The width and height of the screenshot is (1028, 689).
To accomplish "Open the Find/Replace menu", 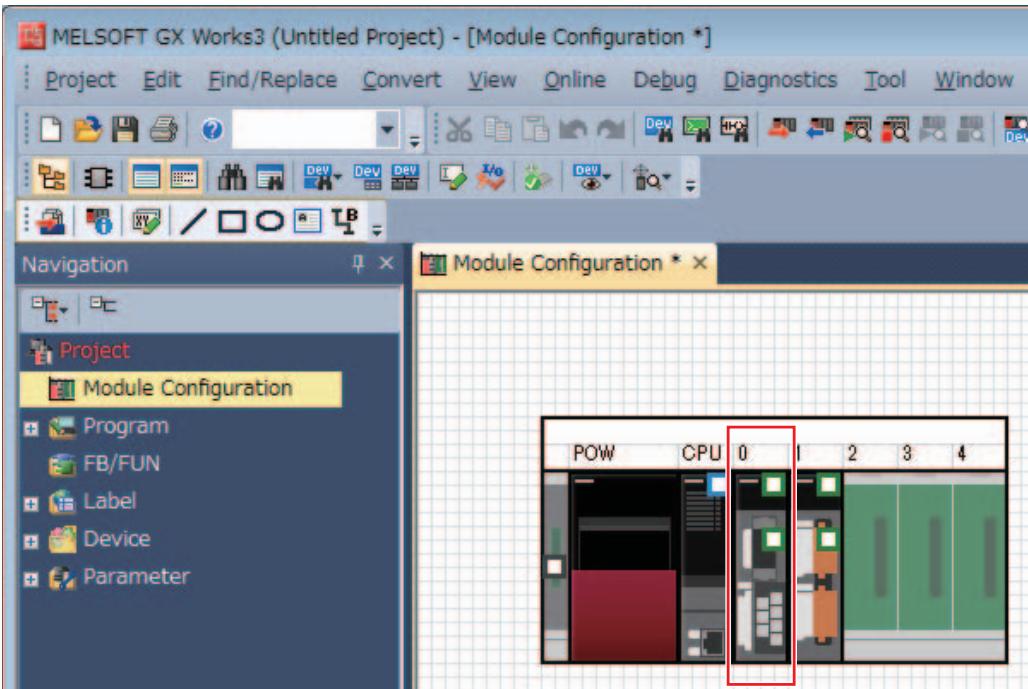I will coord(272,80).
